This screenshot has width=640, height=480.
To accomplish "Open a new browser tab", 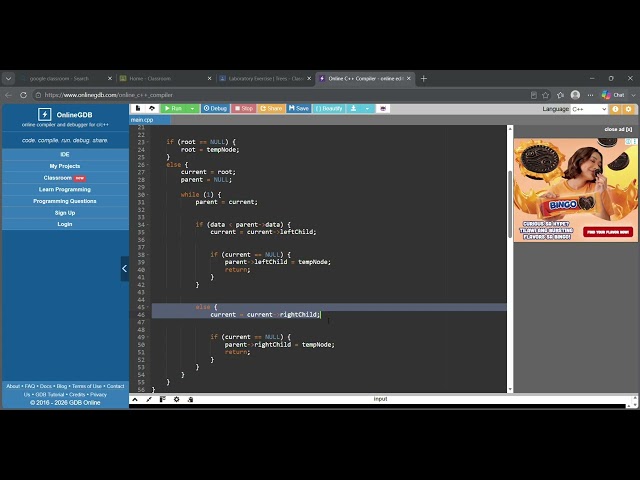I will tap(424, 78).
